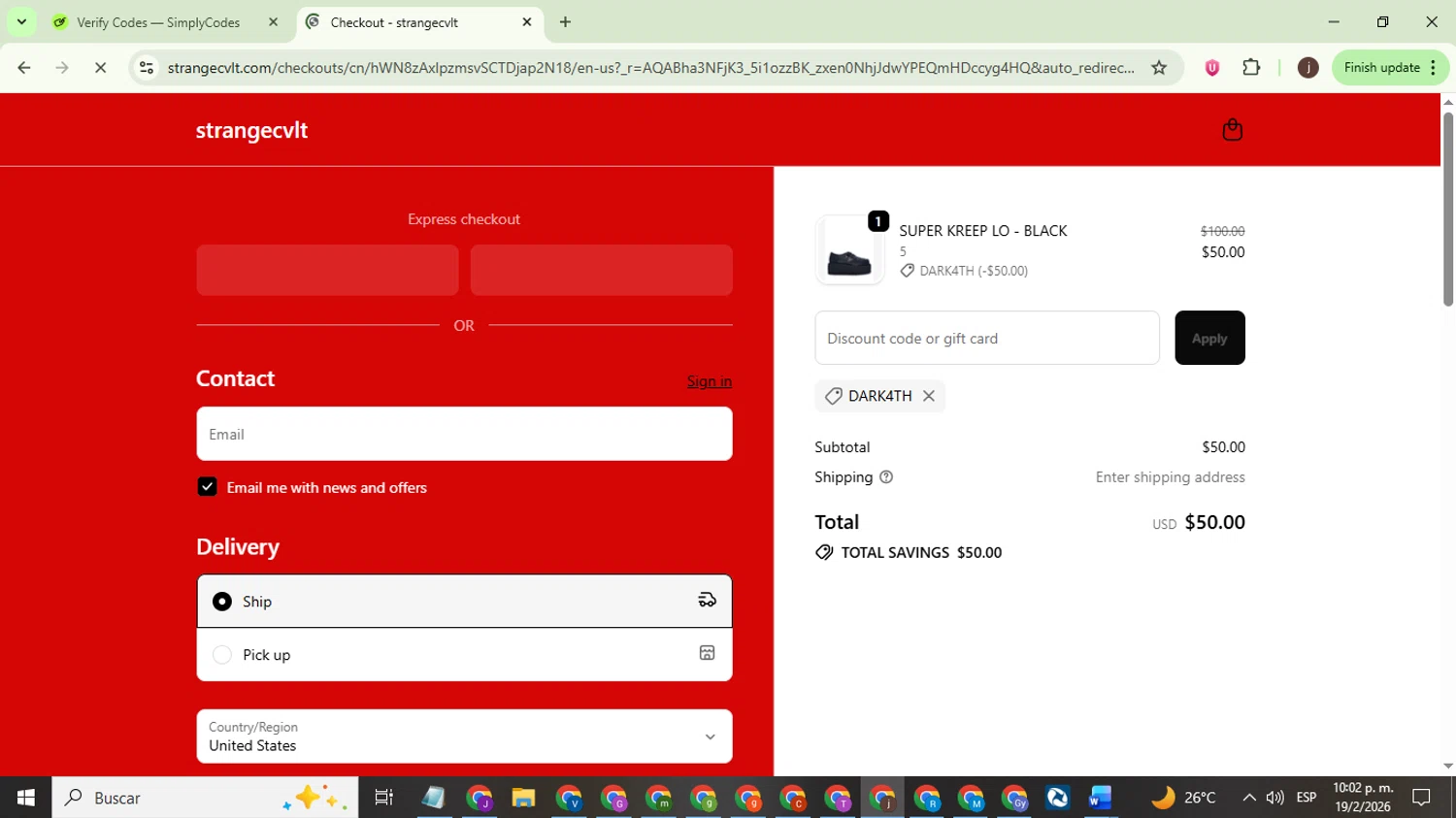Select the Ship delivery option
1456x818 pixels.
(x=464, y=602)
